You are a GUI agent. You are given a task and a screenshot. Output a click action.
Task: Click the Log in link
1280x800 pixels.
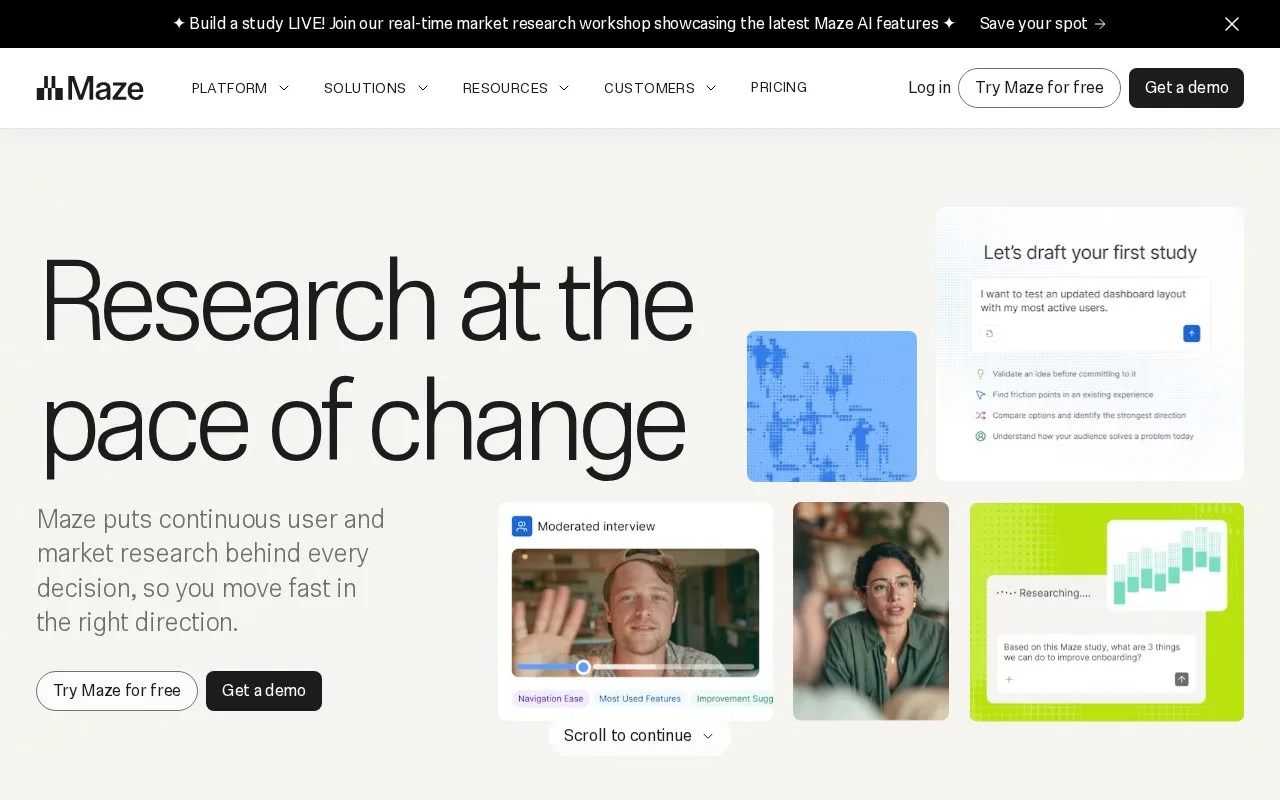click(x=929, y=88)
